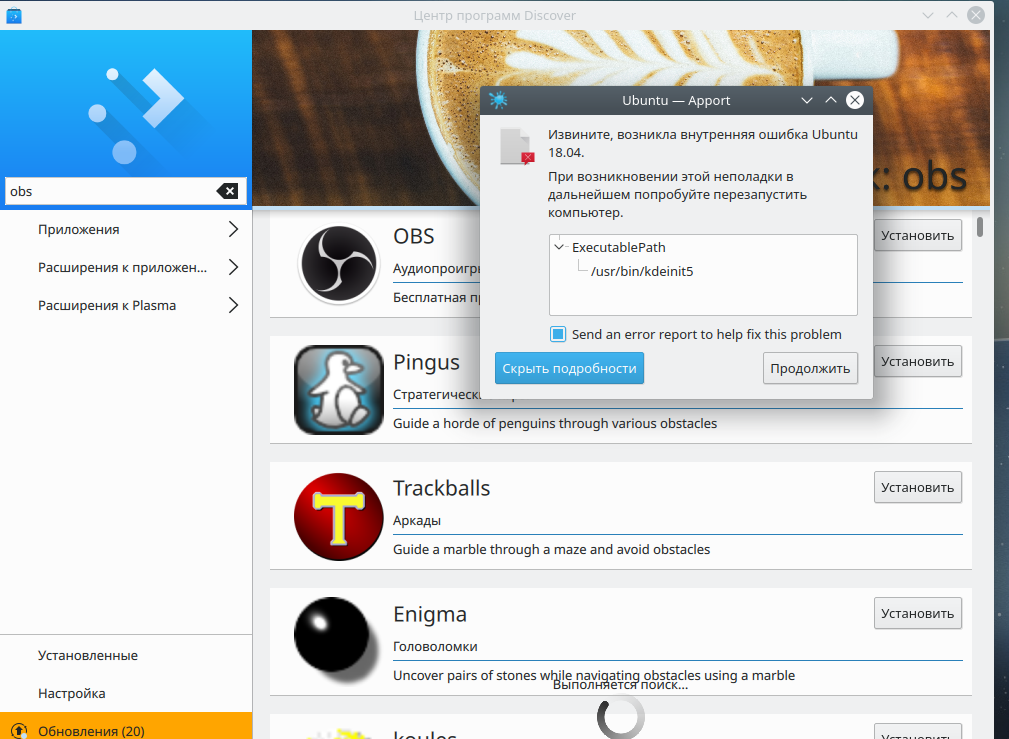Open Настройка section in sidebar

(126, 693)
